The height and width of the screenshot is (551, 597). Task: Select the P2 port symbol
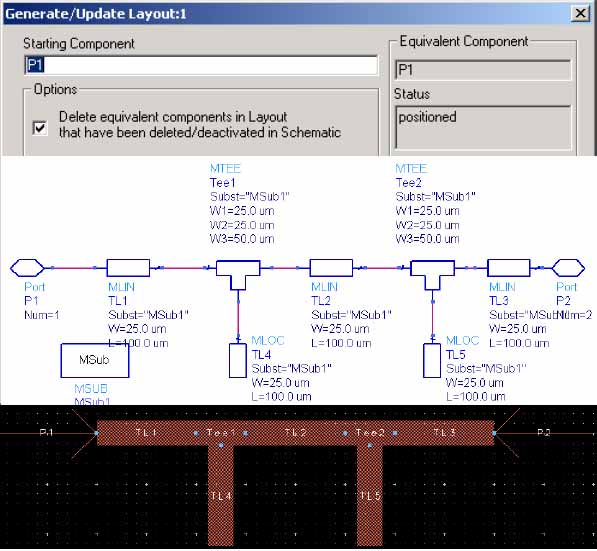(x=568, y=268)
